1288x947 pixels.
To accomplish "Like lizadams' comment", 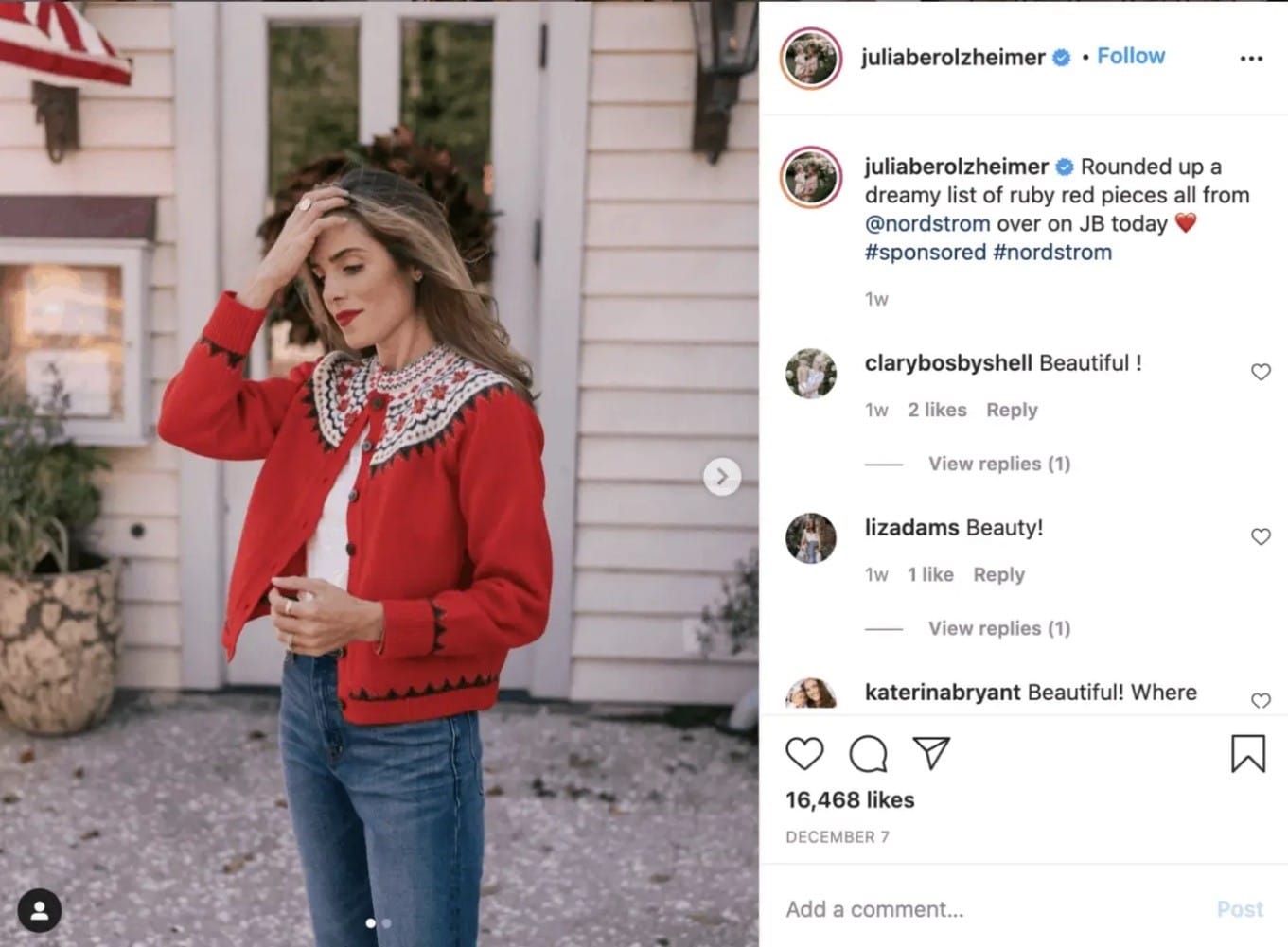I will 1261,536.
